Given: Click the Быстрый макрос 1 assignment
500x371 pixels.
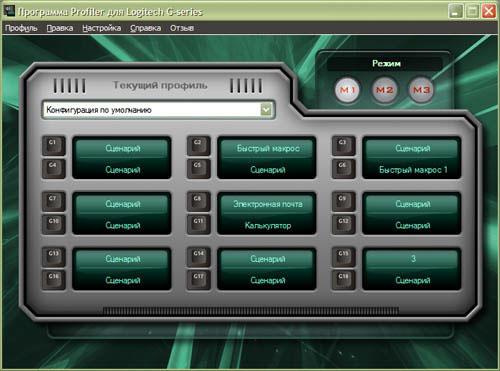Looking at the screenshot, I should pos(413,170).
